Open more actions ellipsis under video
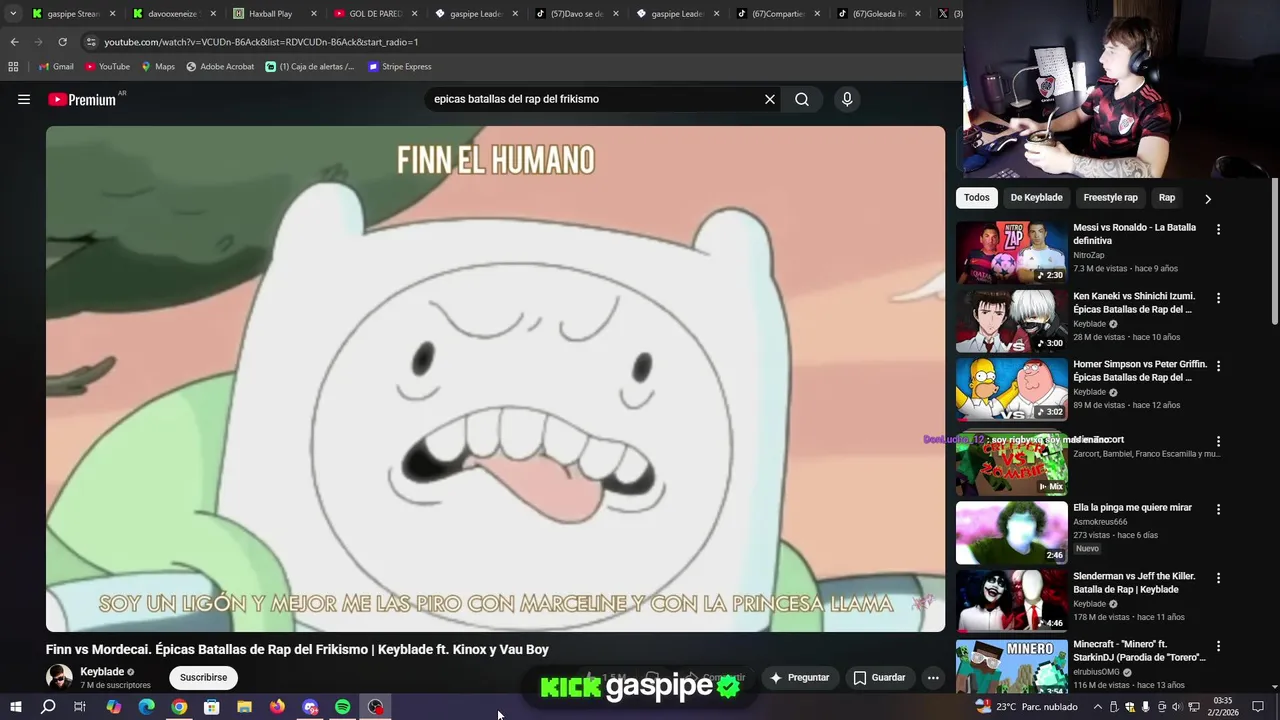1280x720 pixels. [x=933, y=677]
